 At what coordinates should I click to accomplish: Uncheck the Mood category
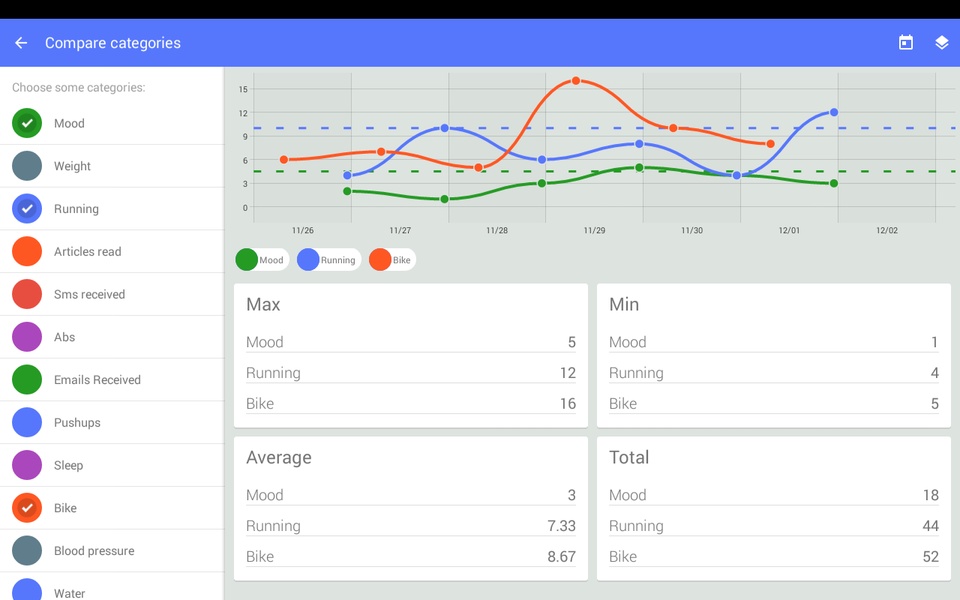coord(27,123)
